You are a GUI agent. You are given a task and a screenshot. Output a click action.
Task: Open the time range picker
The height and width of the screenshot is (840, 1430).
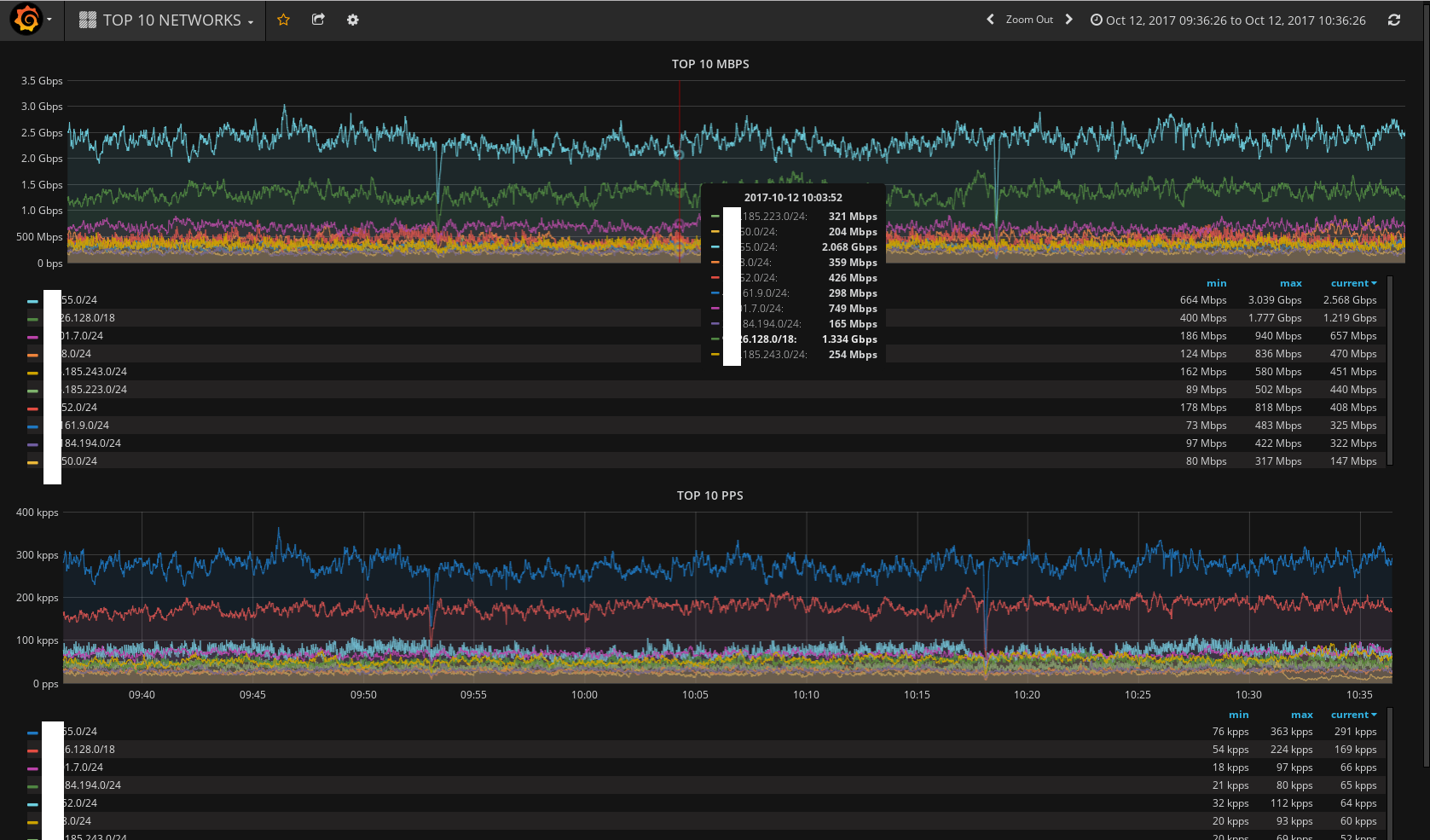(x=1228, y=20)
